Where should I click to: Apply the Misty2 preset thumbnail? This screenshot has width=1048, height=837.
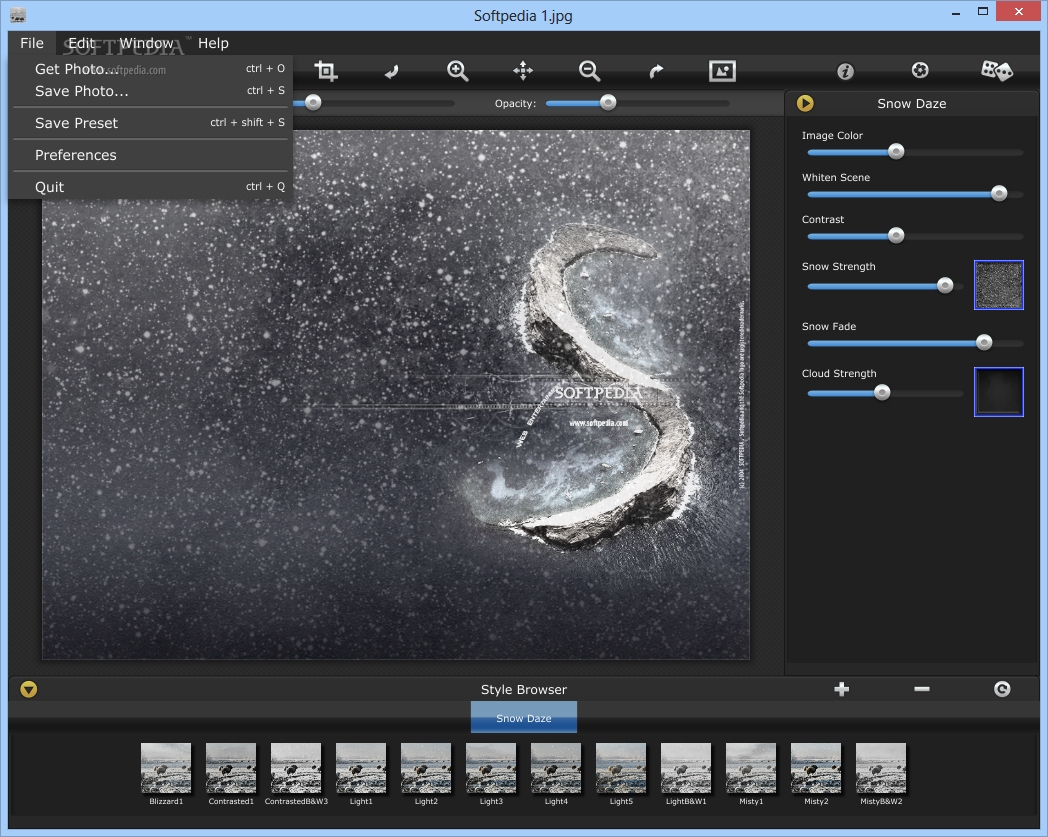815,768
